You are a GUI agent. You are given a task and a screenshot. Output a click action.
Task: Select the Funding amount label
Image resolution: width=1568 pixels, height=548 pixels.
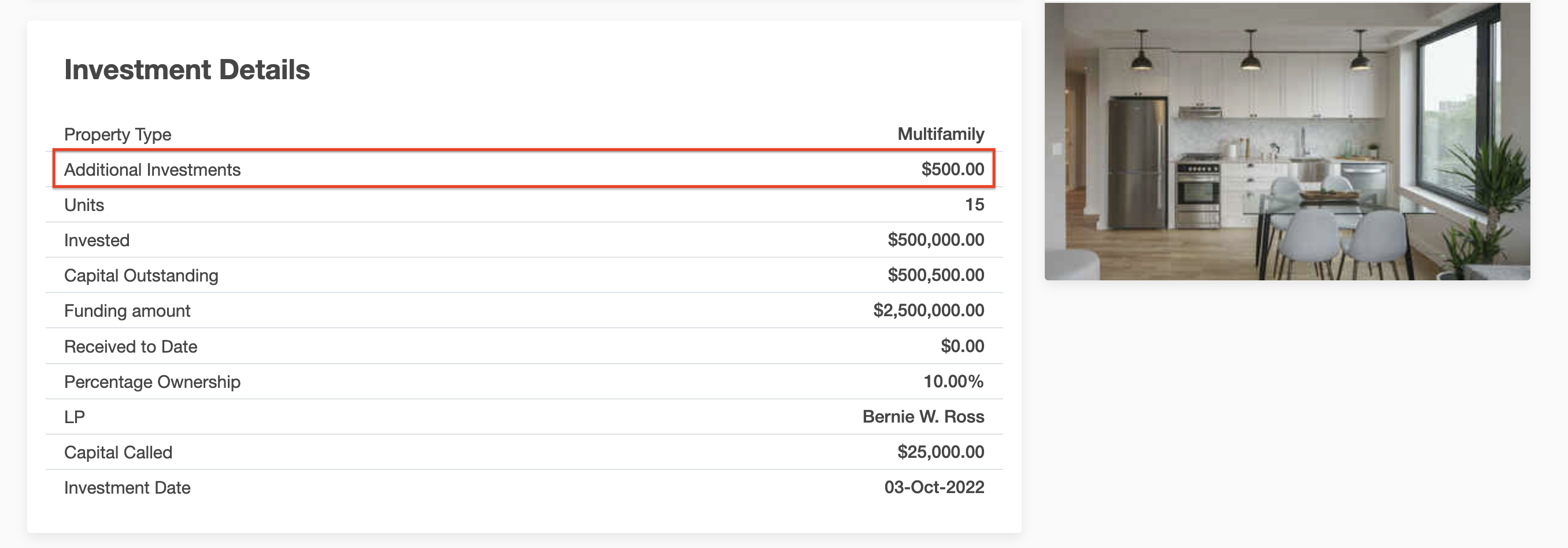pyautogui.click(x=127, y=310)
